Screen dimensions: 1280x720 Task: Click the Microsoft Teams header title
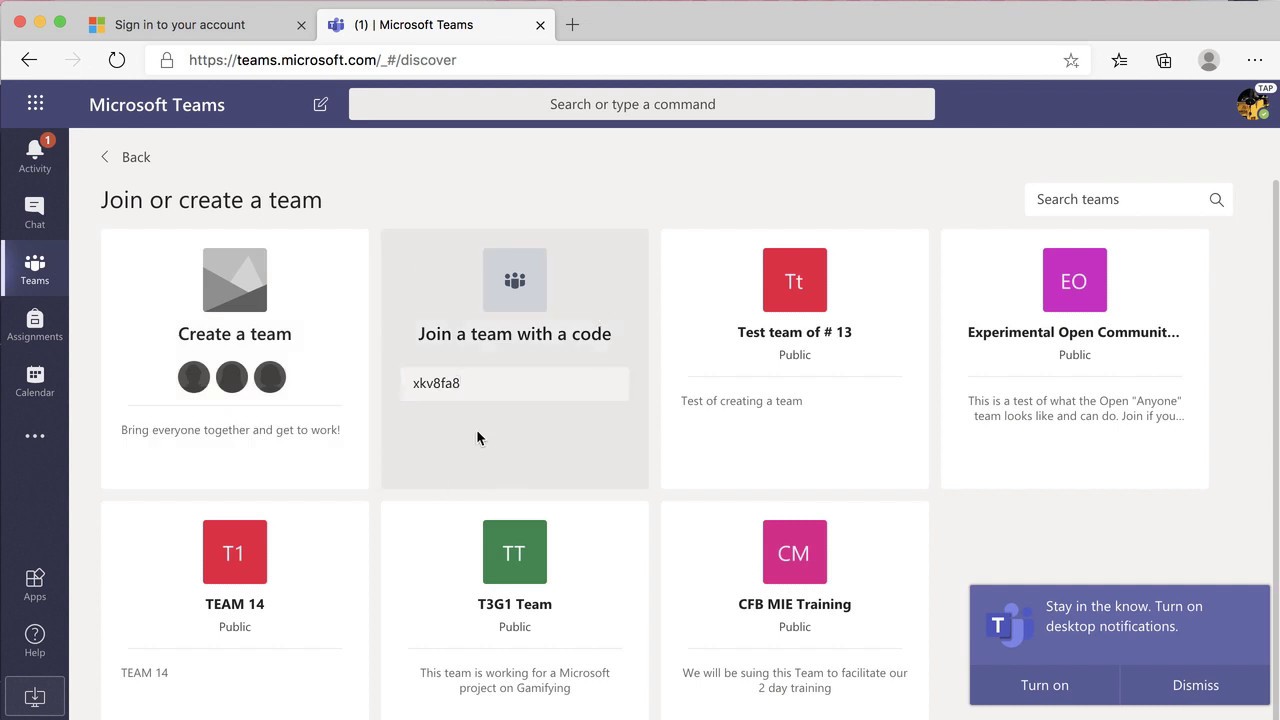[157, 104]
